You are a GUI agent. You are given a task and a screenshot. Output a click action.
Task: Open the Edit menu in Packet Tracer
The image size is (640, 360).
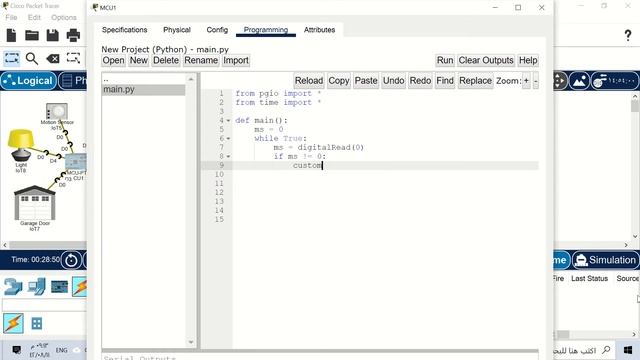[x=34, y=18]
